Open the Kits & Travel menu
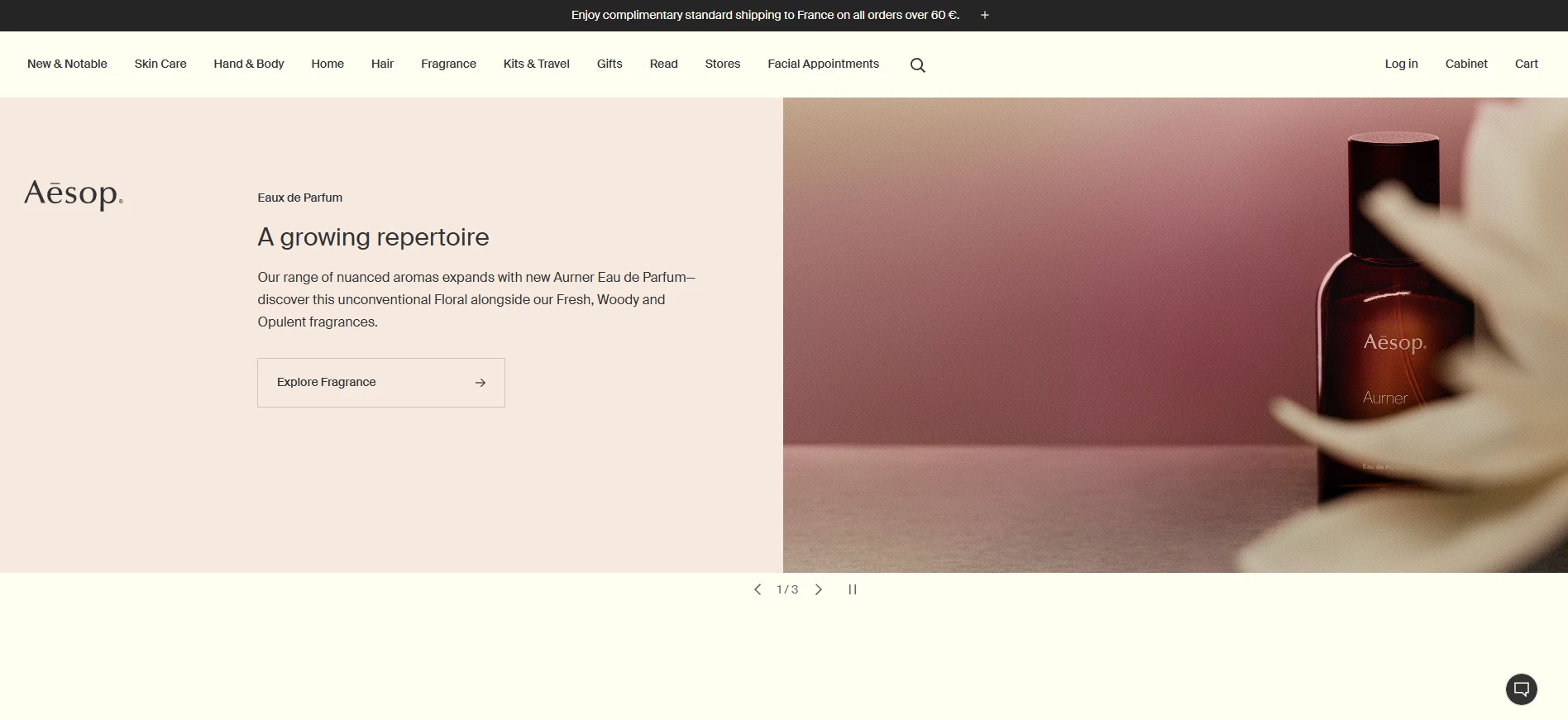The image size is (1568, 720). click(537, 64)
